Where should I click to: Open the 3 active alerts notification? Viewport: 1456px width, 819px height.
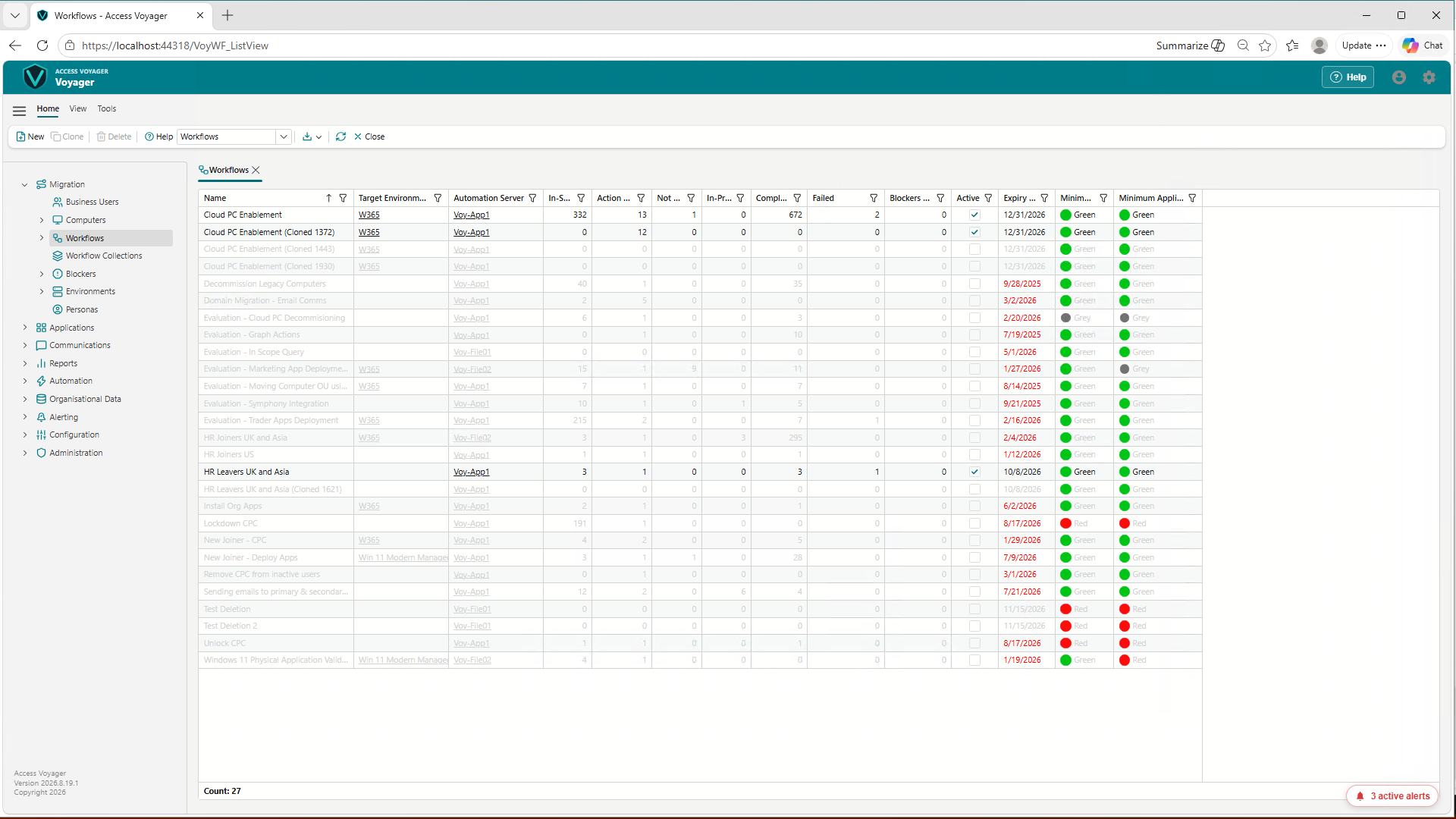tap(1392, 796)
